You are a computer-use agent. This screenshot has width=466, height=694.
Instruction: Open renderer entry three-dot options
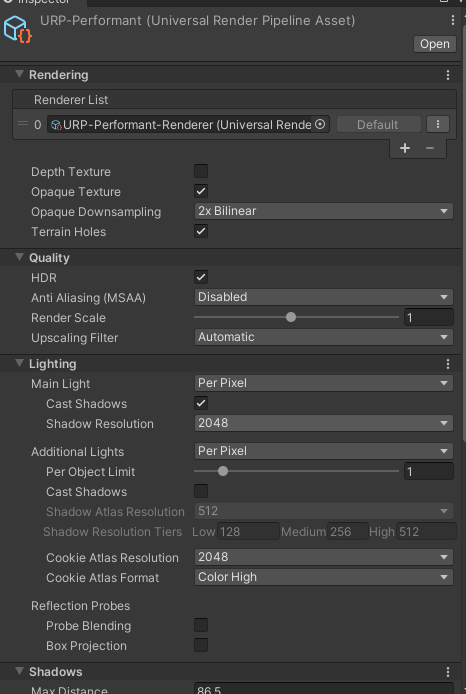438,124
